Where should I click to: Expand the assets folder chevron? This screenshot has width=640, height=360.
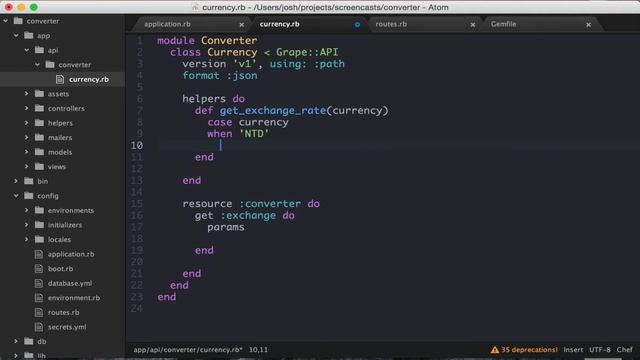tap(27, 94)
